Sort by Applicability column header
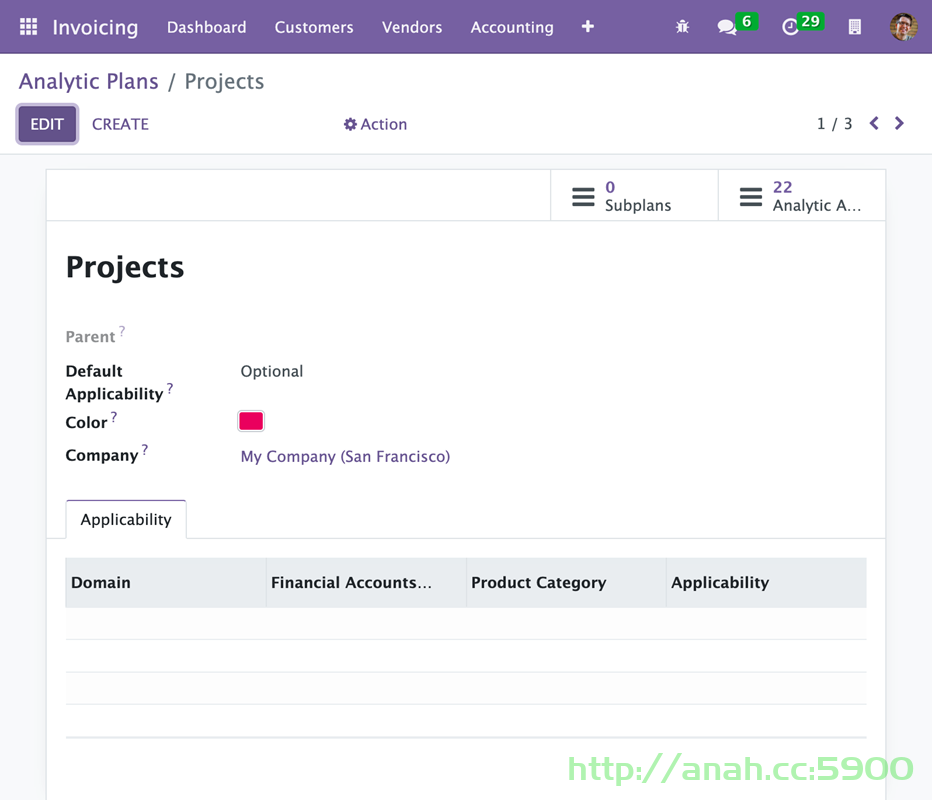932x800 pixels. point(766,582)
